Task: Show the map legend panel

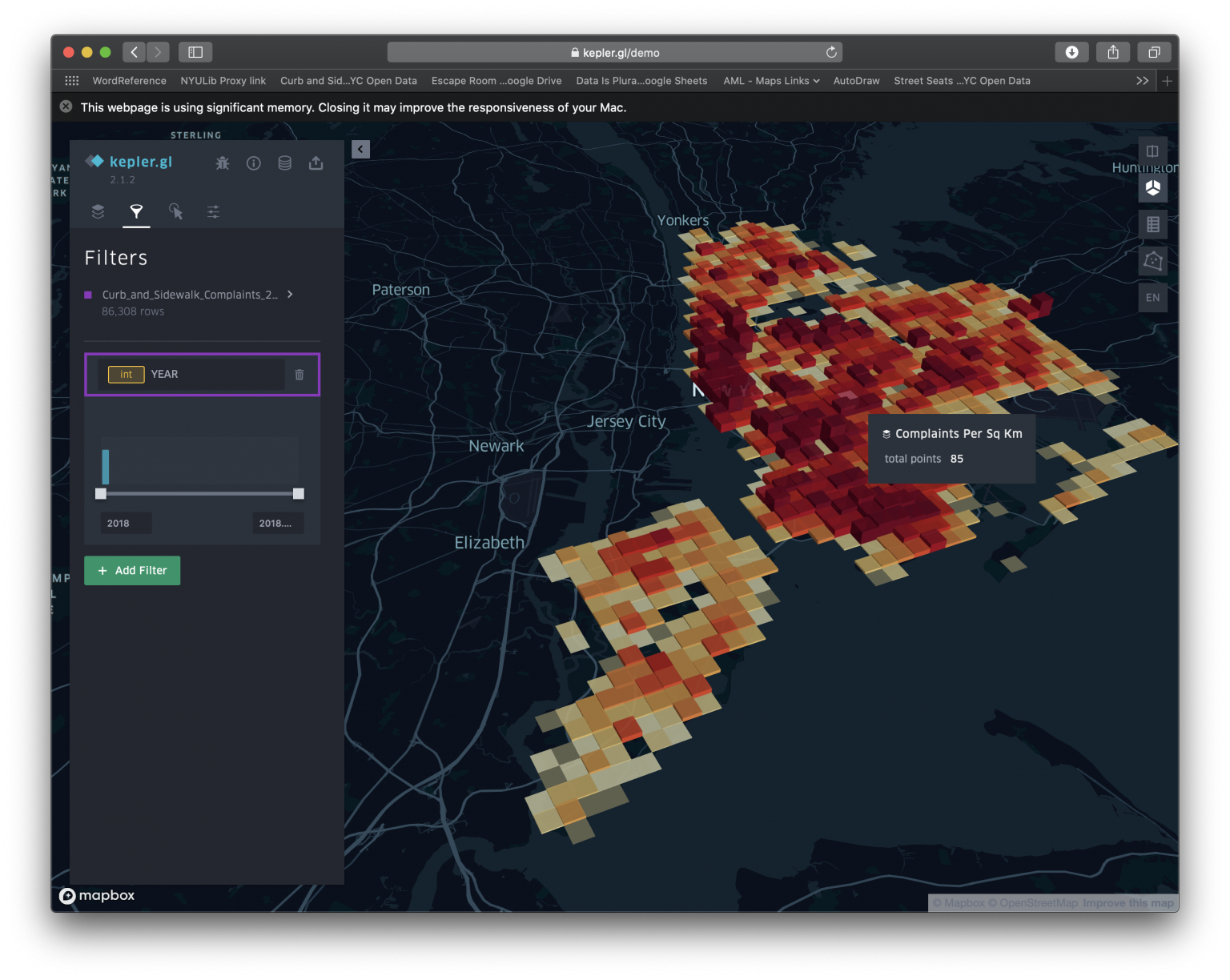Action: [x=1153, y=224]
